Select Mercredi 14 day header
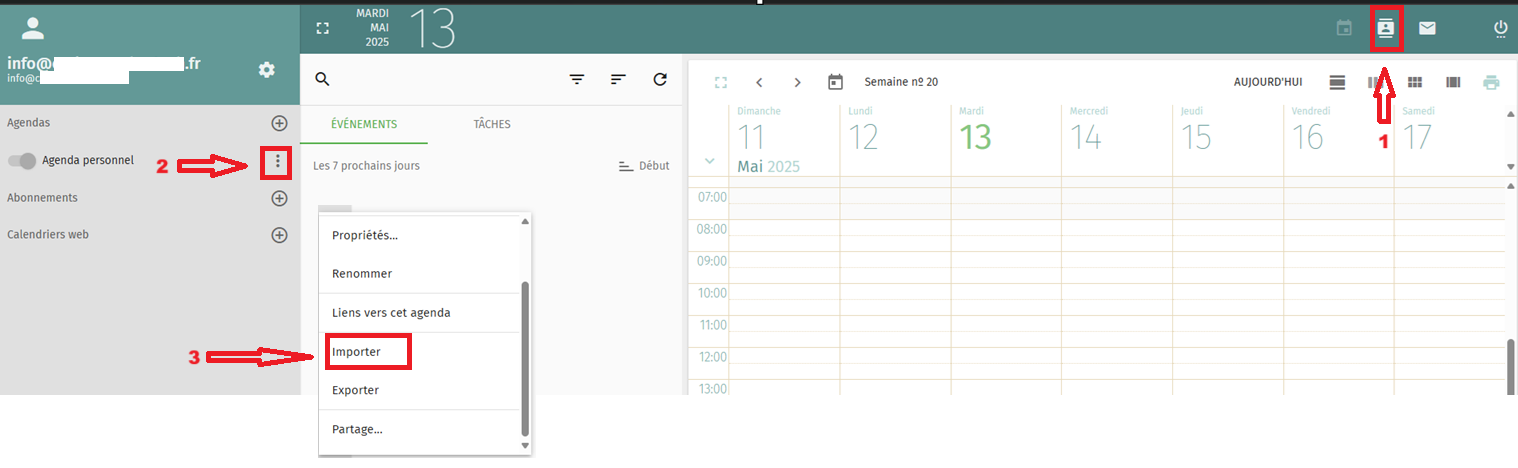This screenshot has width=1518, height=468. [1117, 140]
